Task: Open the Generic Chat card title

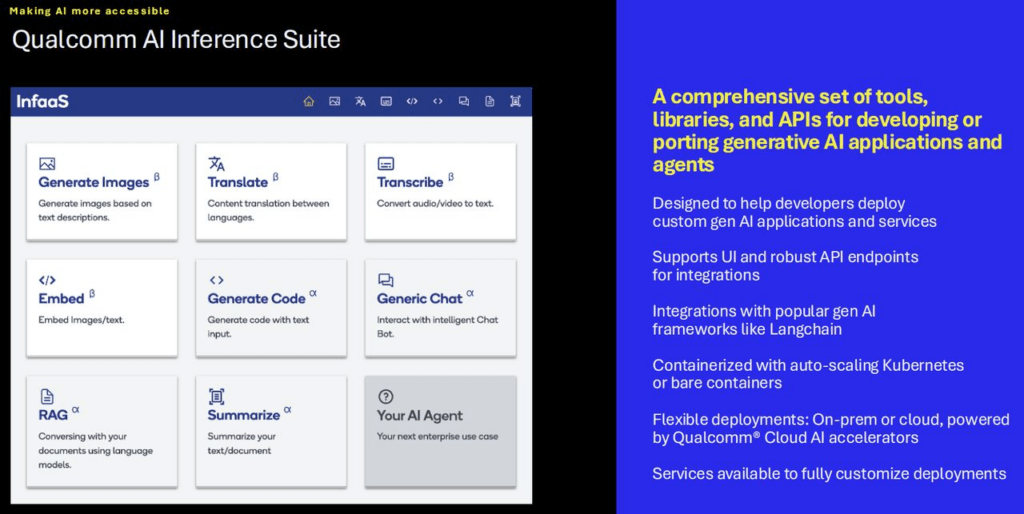Action: (x=420, y=298)
